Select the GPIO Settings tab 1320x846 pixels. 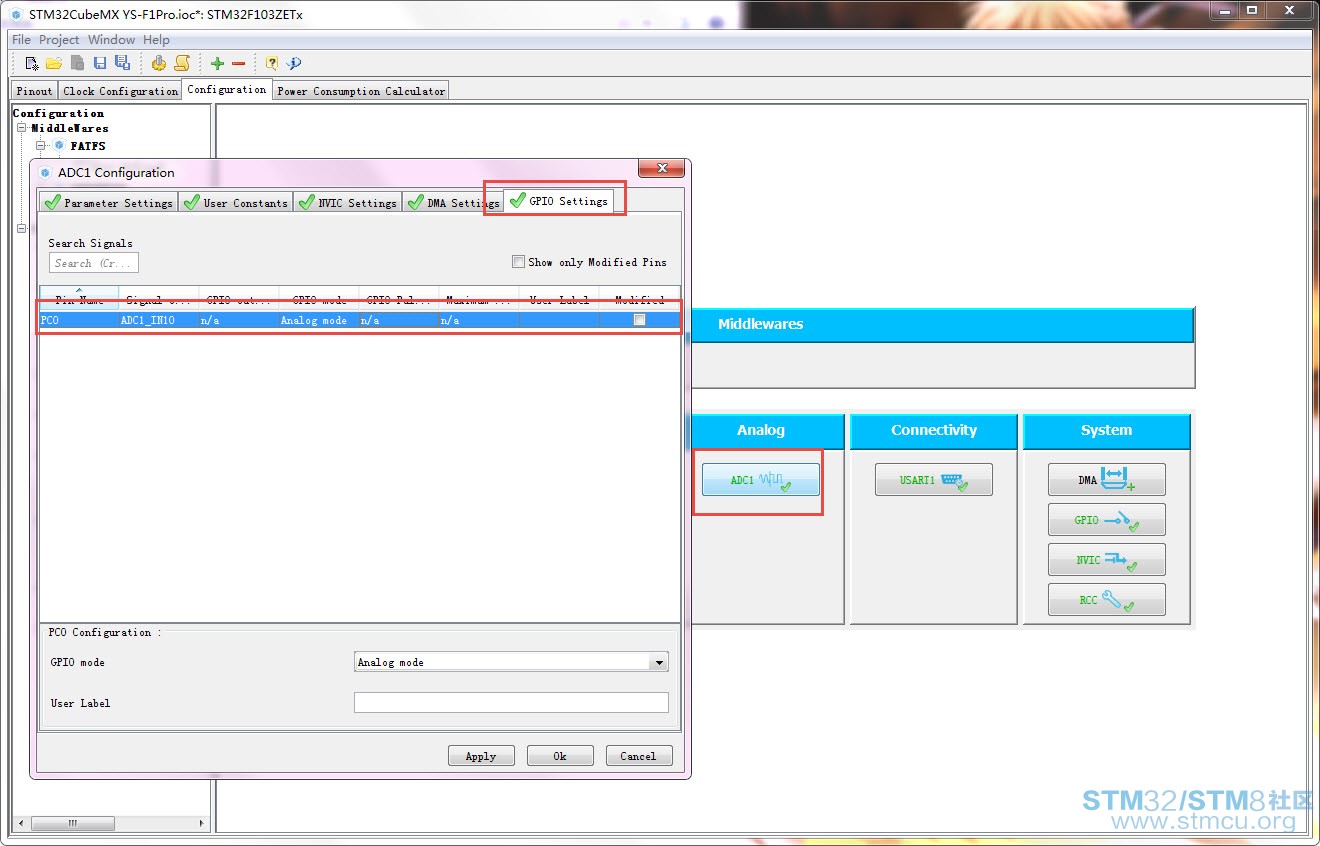point(559,201)
